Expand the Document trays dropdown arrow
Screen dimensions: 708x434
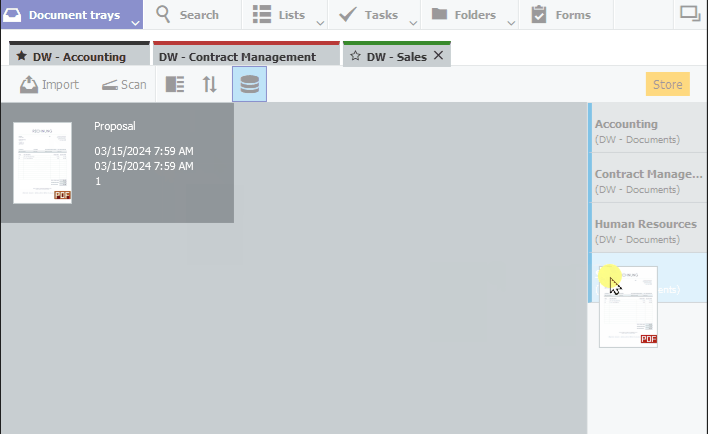point(135,22)
